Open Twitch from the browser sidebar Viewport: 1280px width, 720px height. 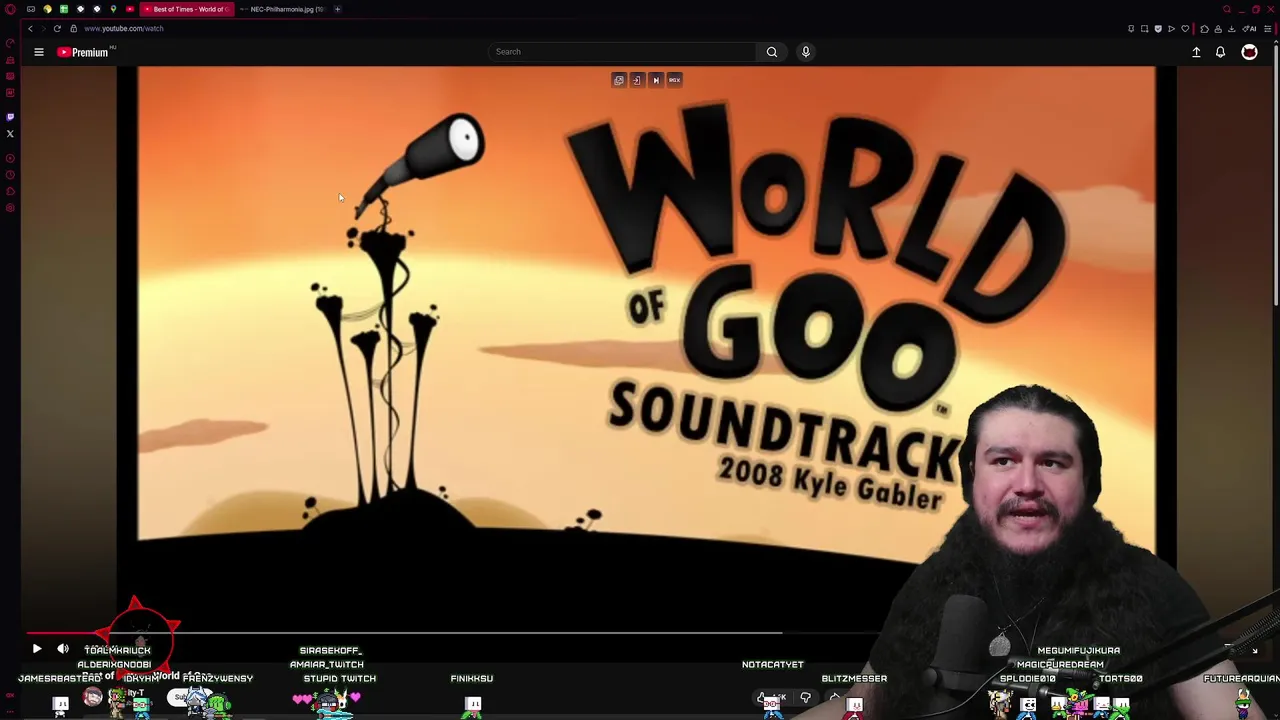[10, 117]
